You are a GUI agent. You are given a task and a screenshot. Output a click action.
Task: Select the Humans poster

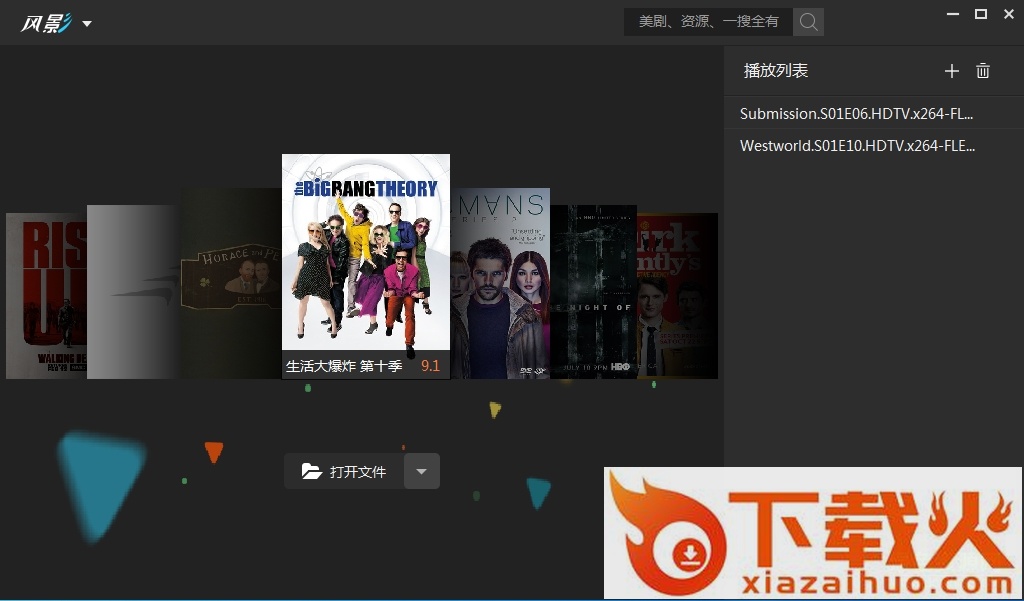500,284
